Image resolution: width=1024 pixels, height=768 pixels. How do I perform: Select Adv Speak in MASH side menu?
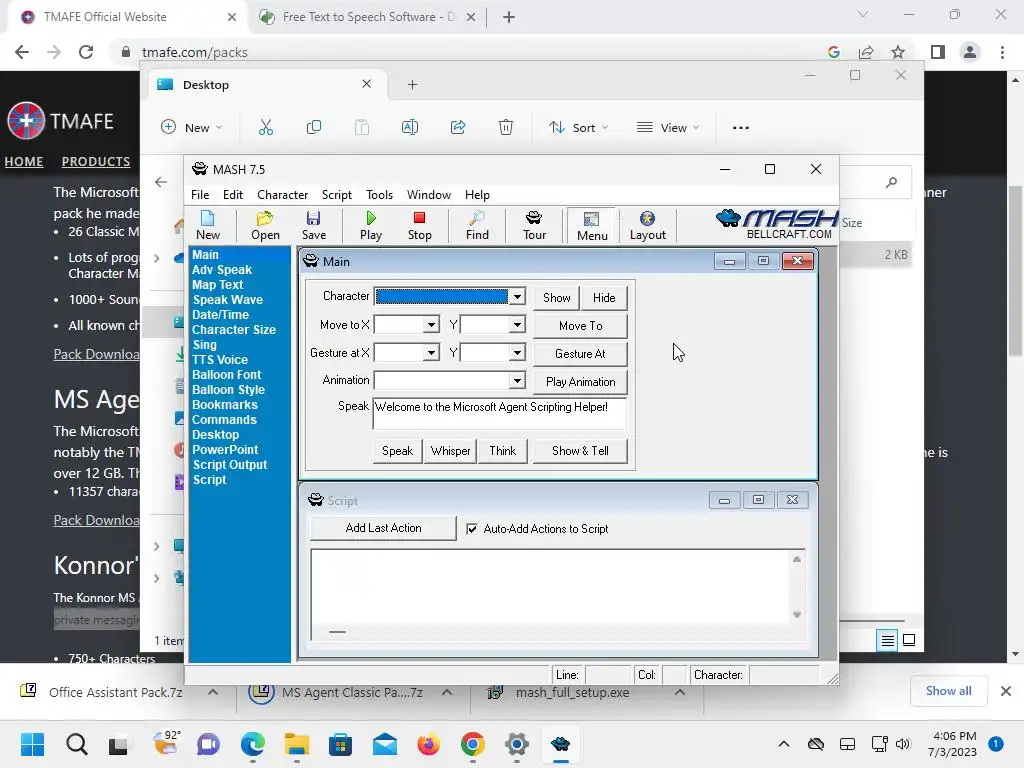tap(221, 270)
